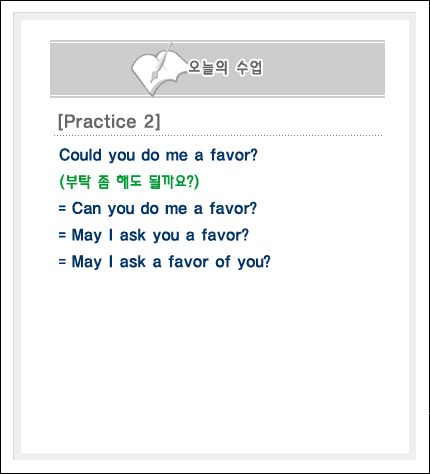Click the number 2 in the heading
This screenshot has height=474, width=430.
[x=149, y=121]
